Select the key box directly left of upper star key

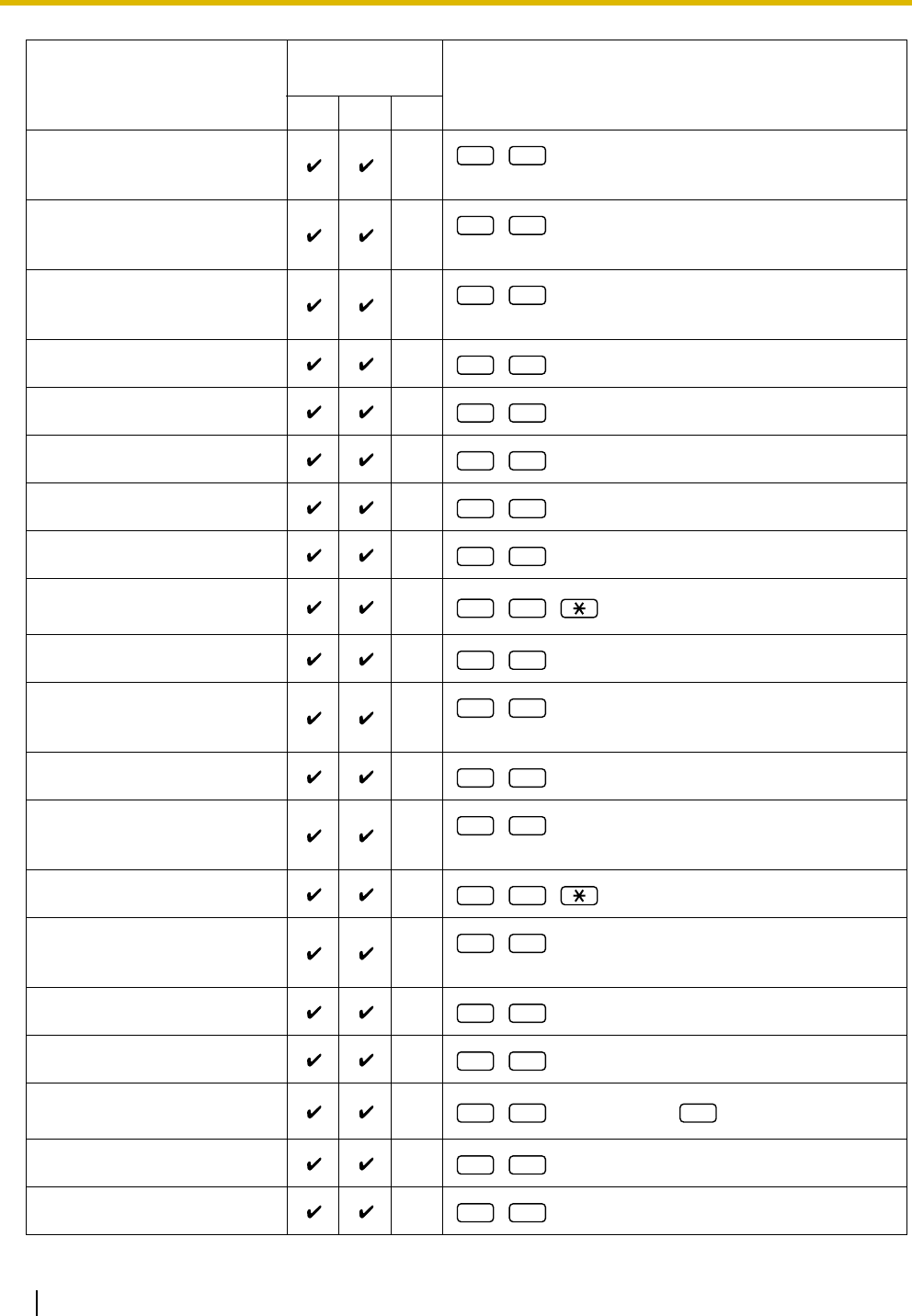(527, 607)
